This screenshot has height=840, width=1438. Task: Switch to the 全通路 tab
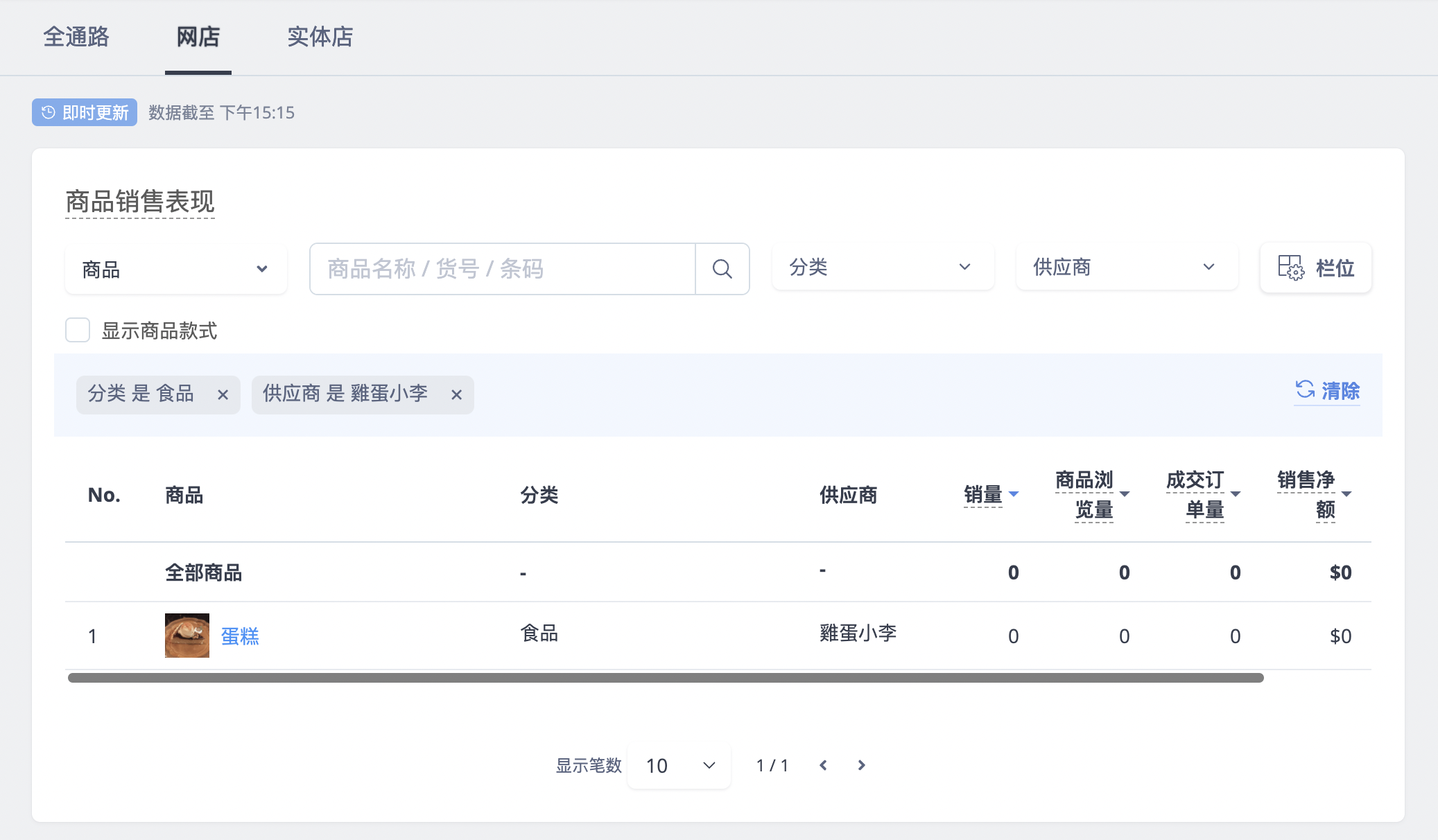(x=76, y=37)
